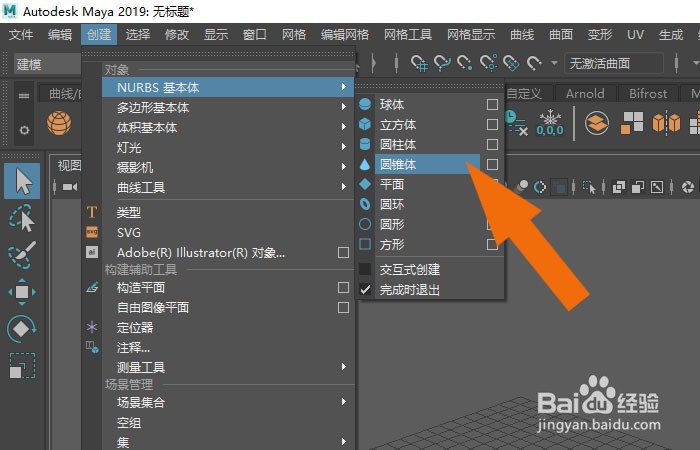Expand the 多边形基本体 submenu
Screen dimensions: 700x450
[x=228, y=107]
